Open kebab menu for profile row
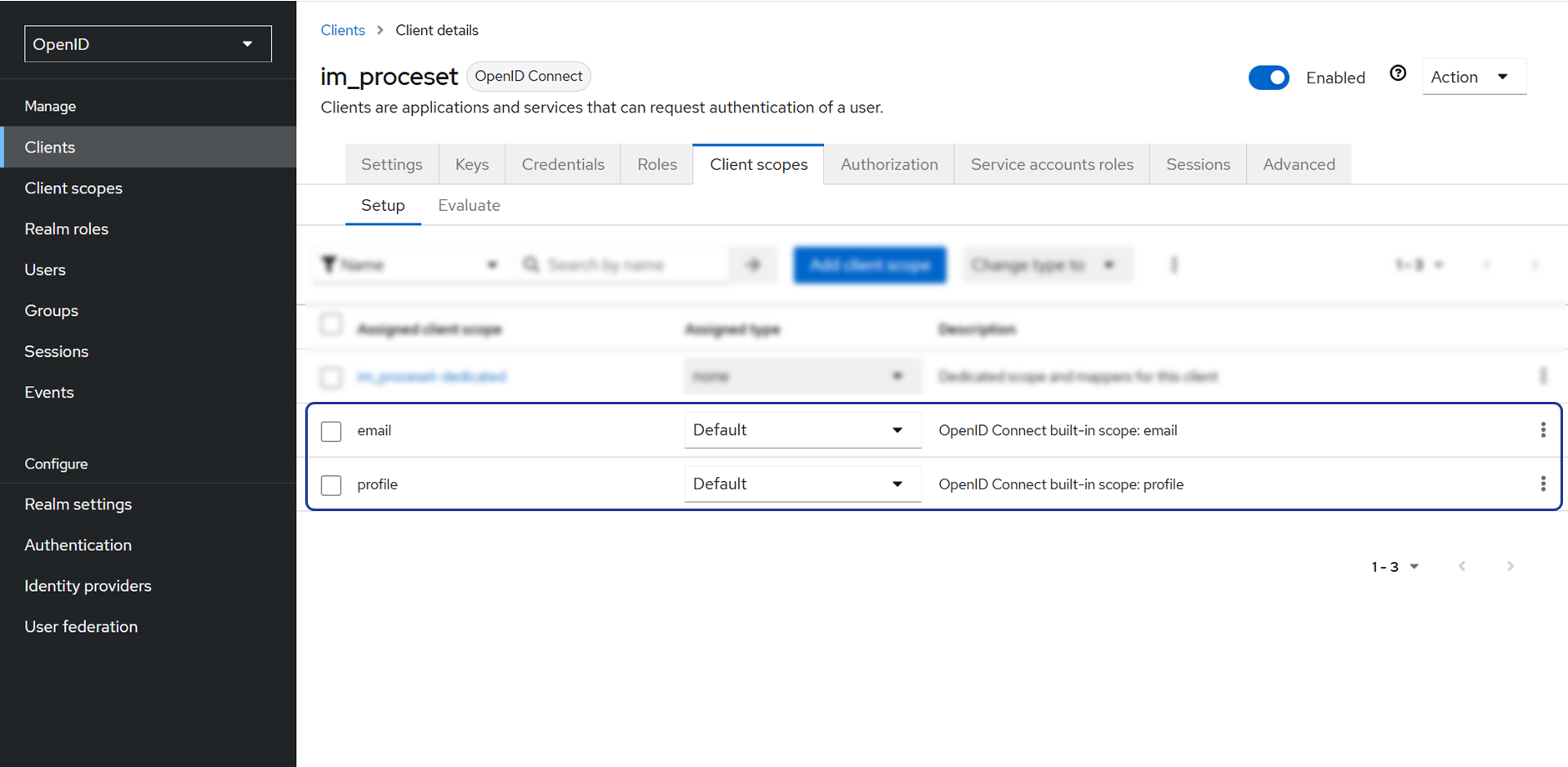Viewport: 1568px width, 767px height. pos(1543,484)
